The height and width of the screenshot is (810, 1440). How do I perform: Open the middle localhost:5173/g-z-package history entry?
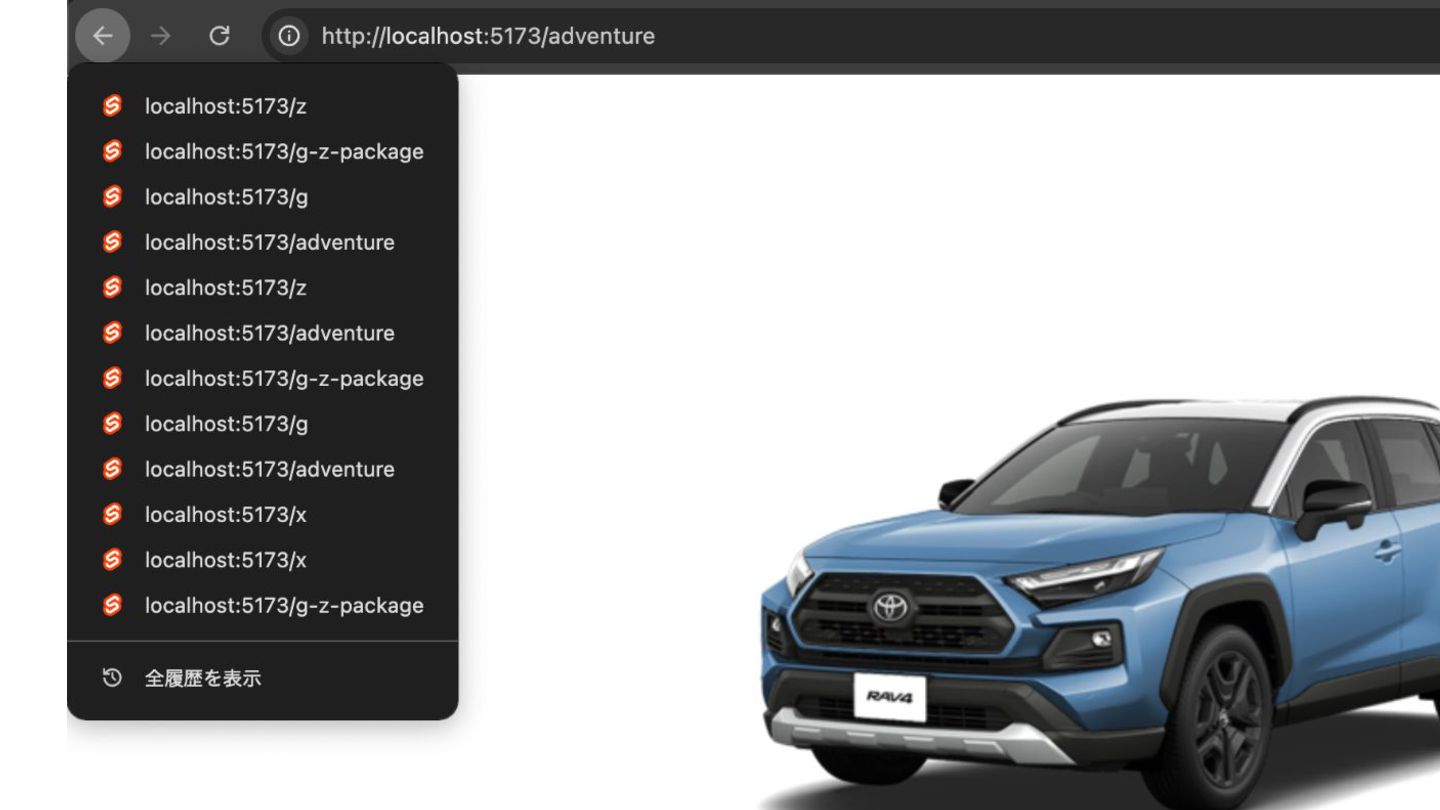click(262, 378)
